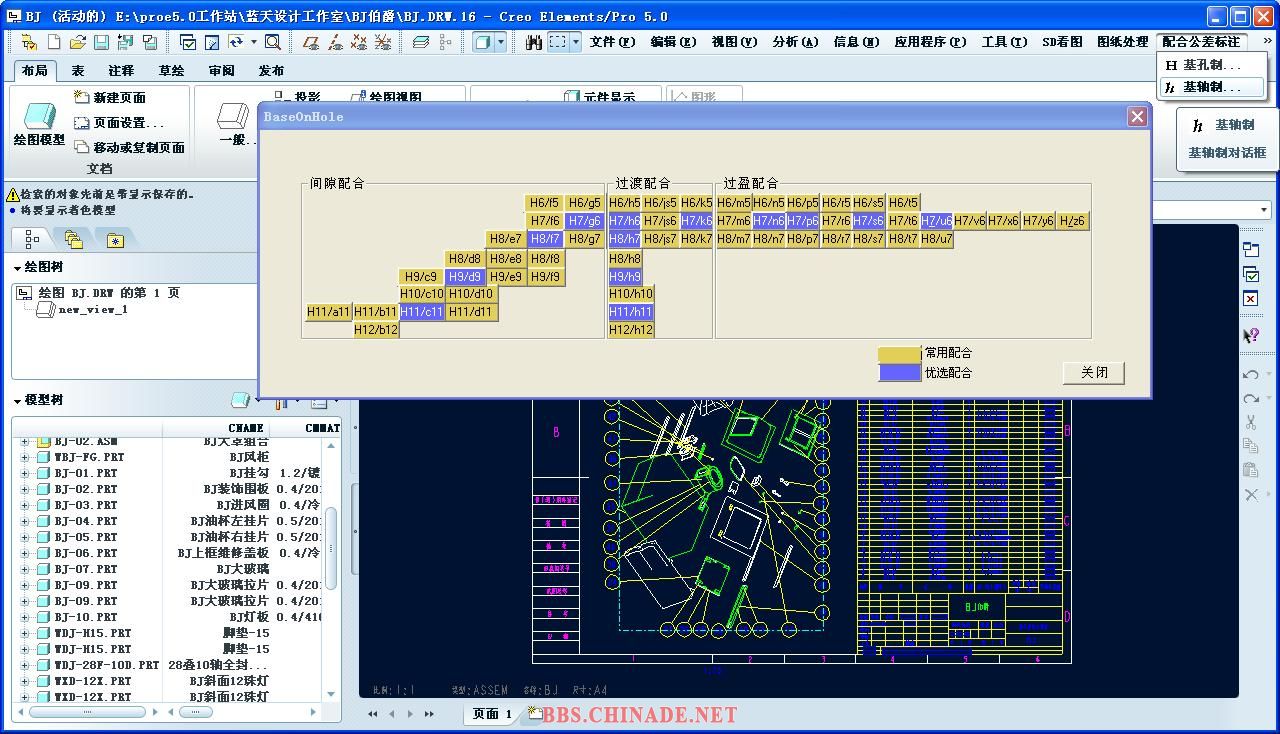Select the 页面 1 sheet tab
This screenshot has width=1280, height=734.
(492, 714)
